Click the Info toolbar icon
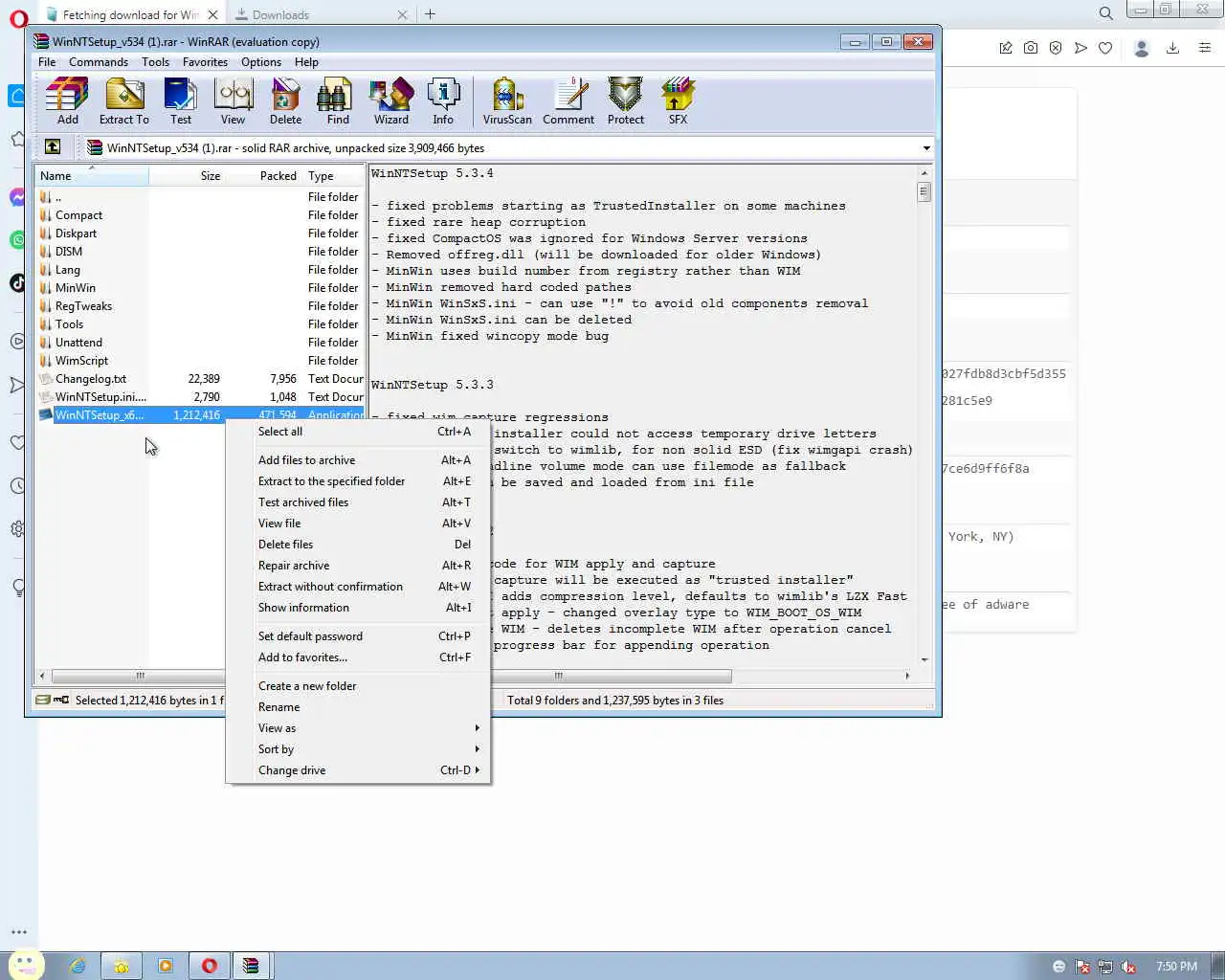The image size is (1225, 980). [x=443, y=101]
